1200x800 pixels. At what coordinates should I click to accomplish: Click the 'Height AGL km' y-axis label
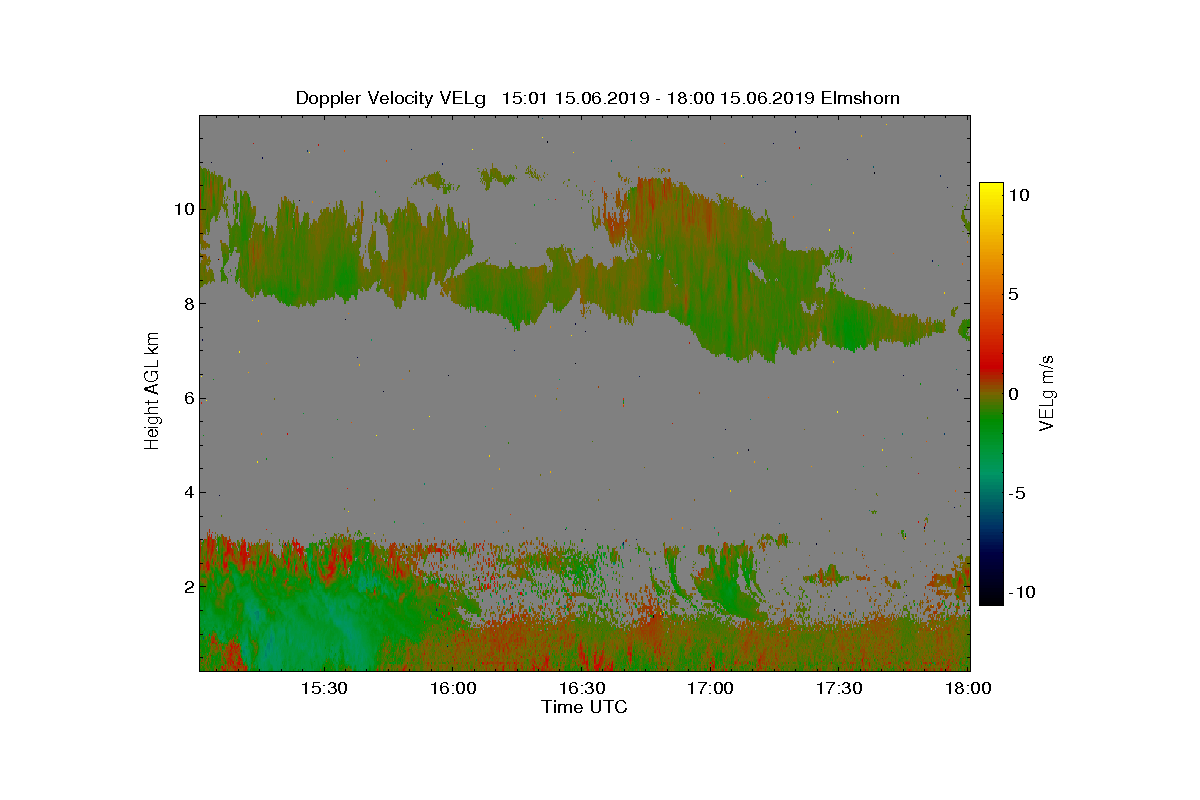point(152,392)
